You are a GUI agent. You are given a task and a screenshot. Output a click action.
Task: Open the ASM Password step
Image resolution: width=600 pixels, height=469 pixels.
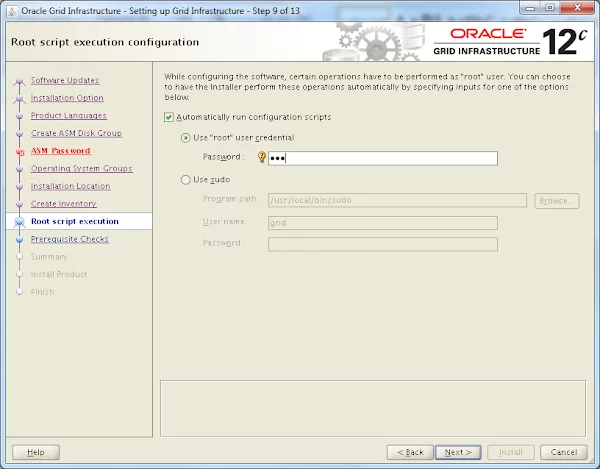tap(61, 151)
